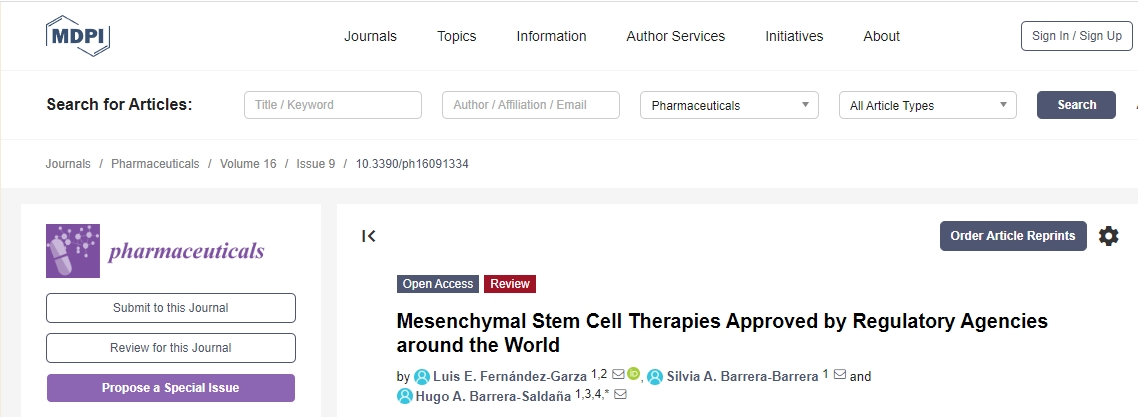Follow the Volume 16 breadcrumb link
This screenshot has width=1138, height=417.
248,164
